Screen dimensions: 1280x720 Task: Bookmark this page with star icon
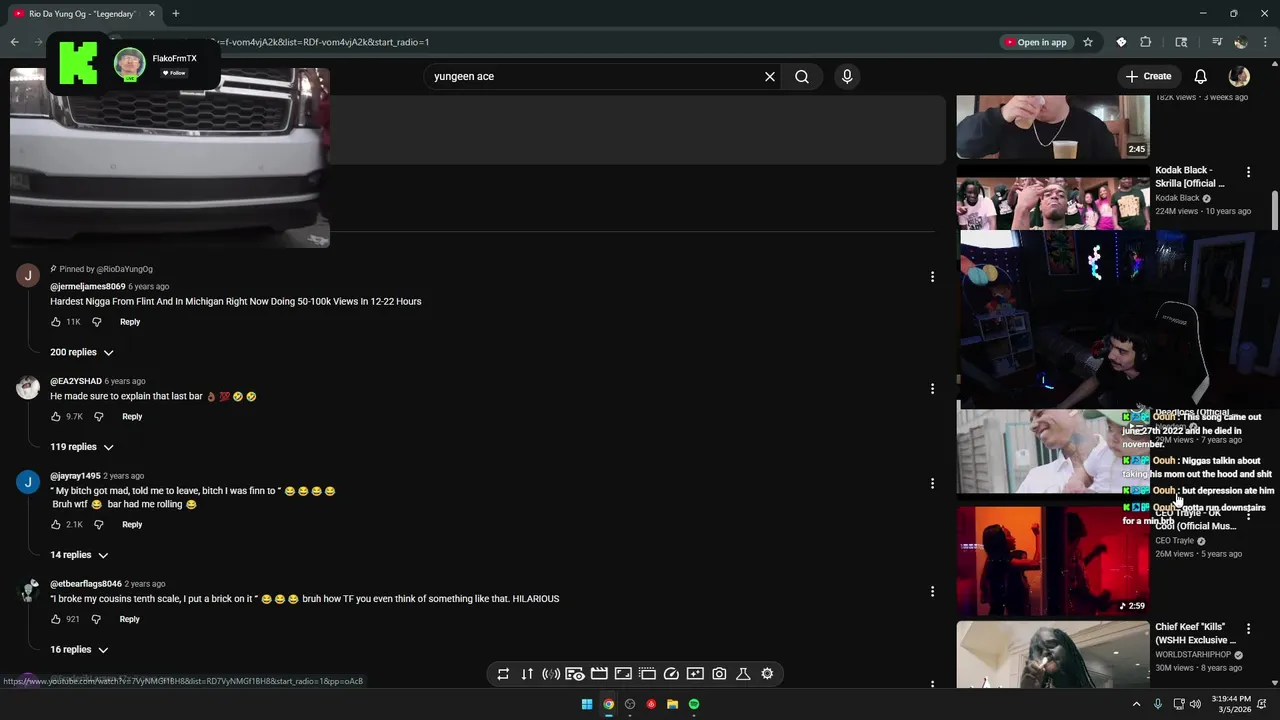[1088, 42]
